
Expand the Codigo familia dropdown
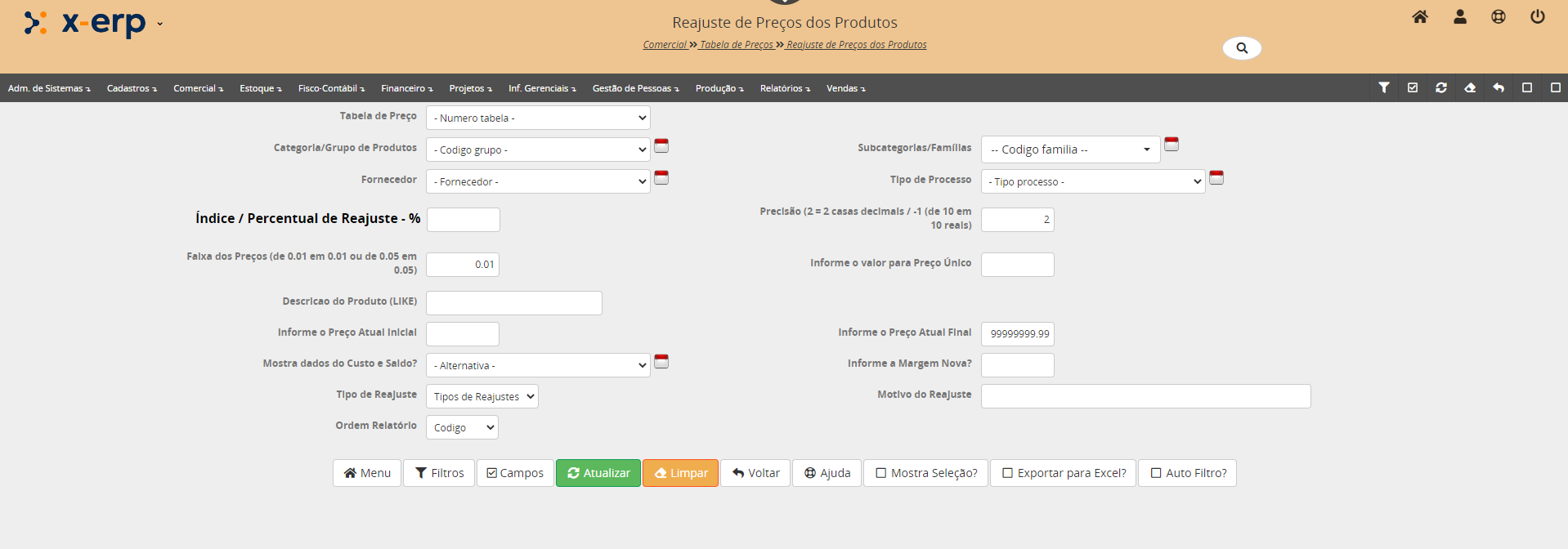tap(1069, 150)
